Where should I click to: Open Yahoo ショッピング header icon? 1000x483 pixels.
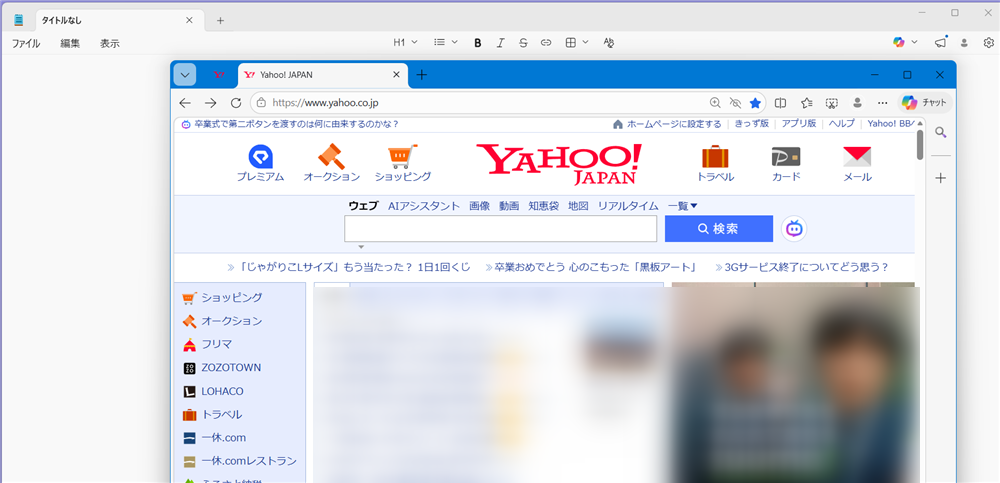coord(403,163)
